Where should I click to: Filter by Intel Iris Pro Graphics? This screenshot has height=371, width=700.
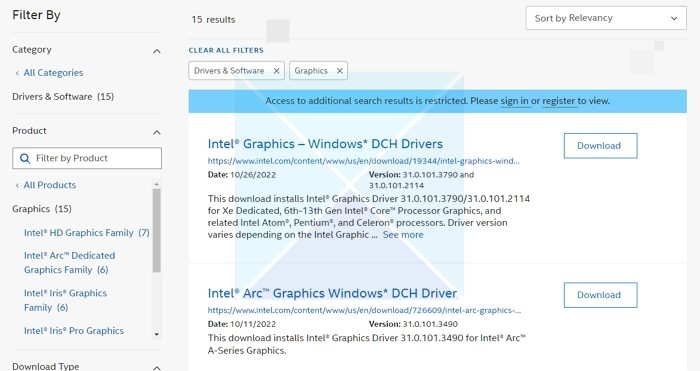(x=74, y=331)
